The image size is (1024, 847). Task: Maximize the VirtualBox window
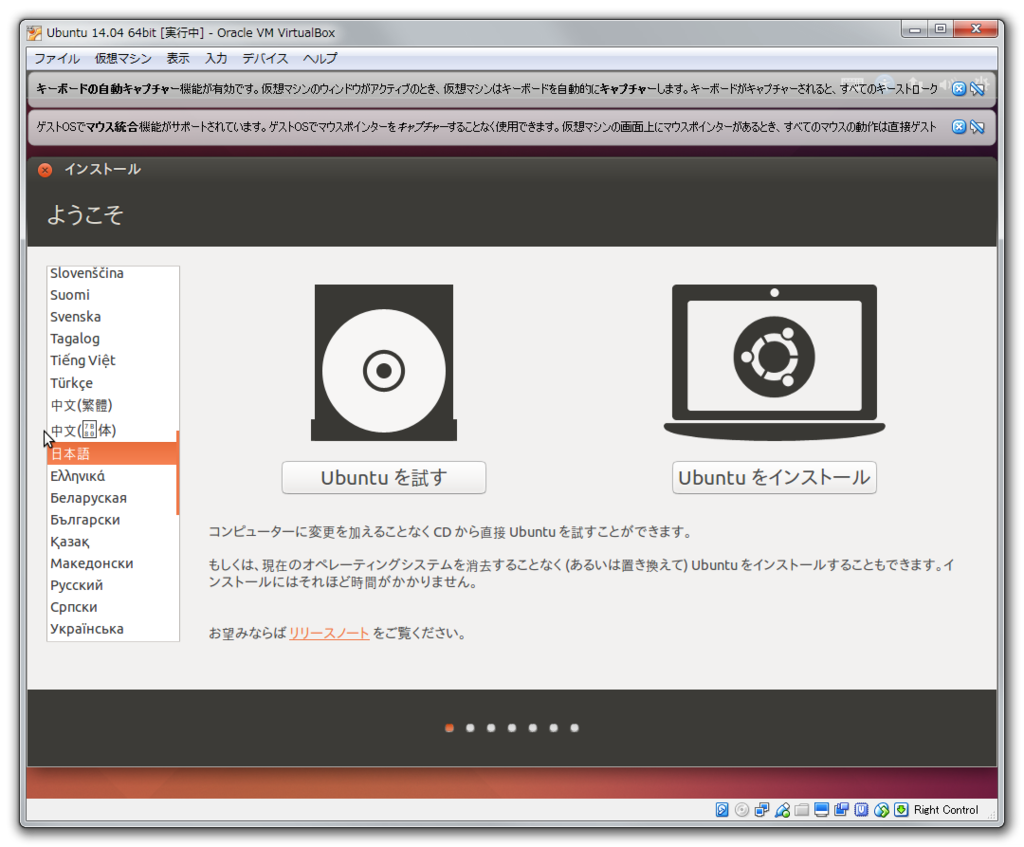click(940, 29)
